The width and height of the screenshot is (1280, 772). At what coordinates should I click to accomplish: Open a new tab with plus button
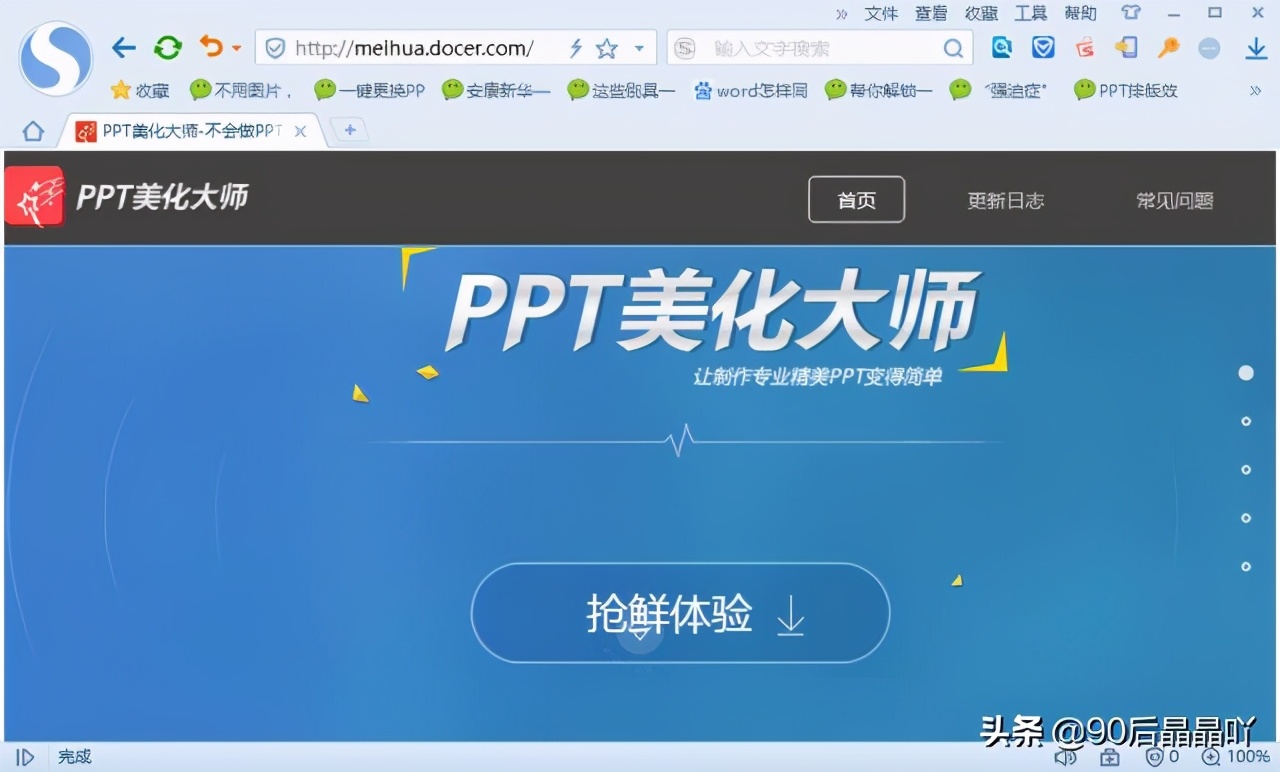pyautogui.click(x=349, y=130)
